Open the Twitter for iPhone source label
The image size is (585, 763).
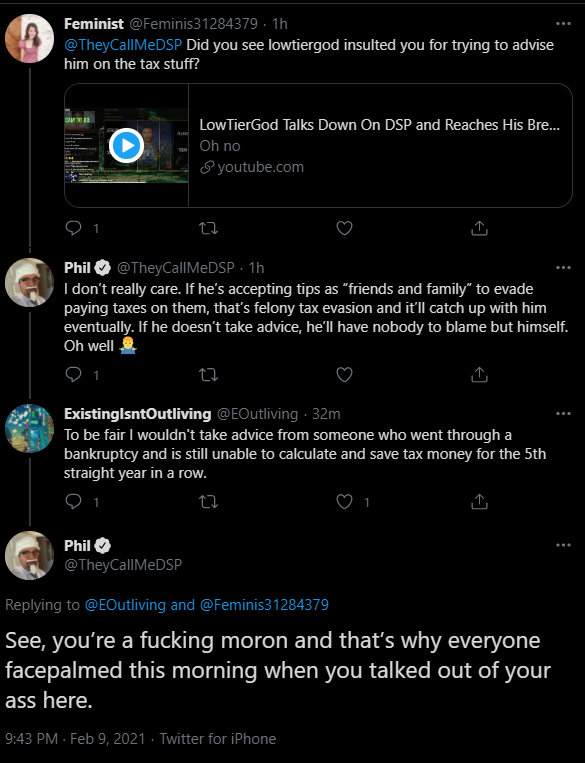218,739
